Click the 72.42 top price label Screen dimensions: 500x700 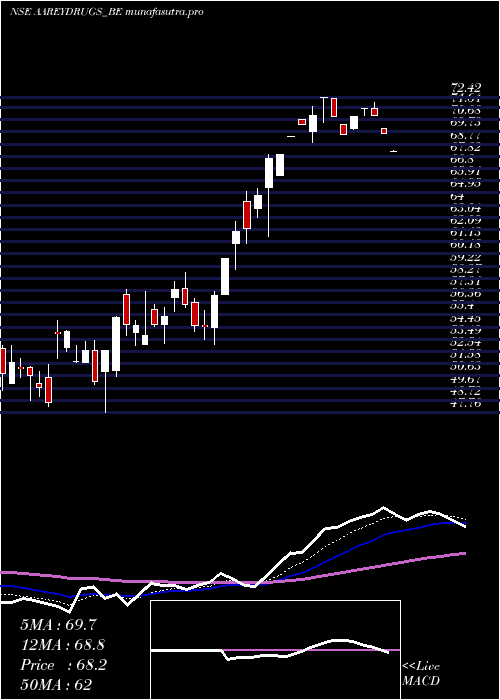(466, 88)
